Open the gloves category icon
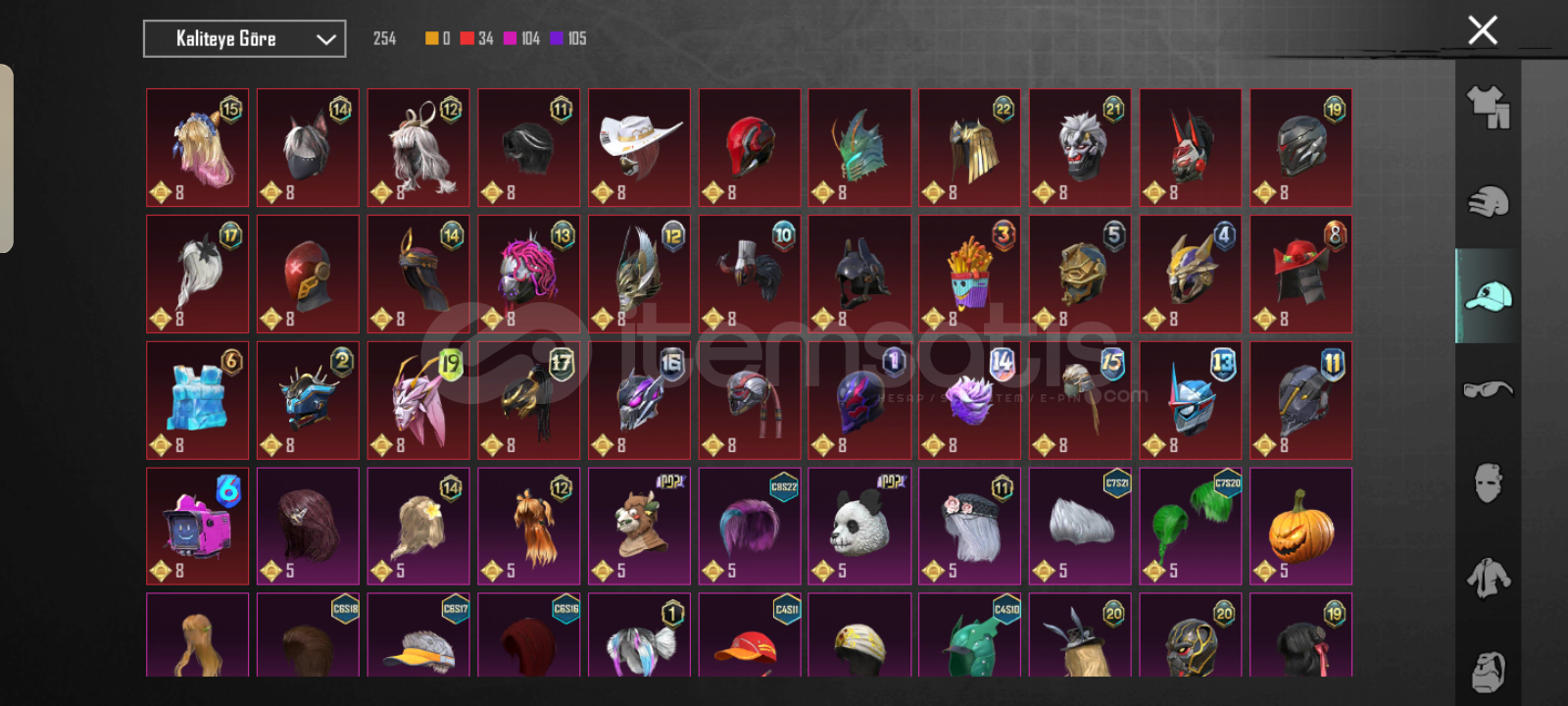Screen dimensions: 1568x706 pyautogui.click(x=1488, y=201)
